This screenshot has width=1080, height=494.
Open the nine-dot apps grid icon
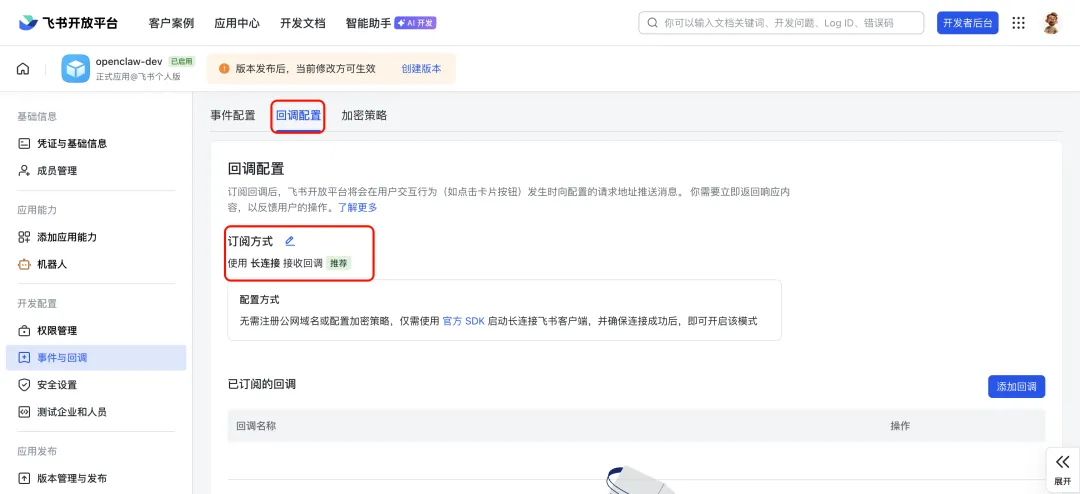pyautogui.click(x=1018, y=23)
